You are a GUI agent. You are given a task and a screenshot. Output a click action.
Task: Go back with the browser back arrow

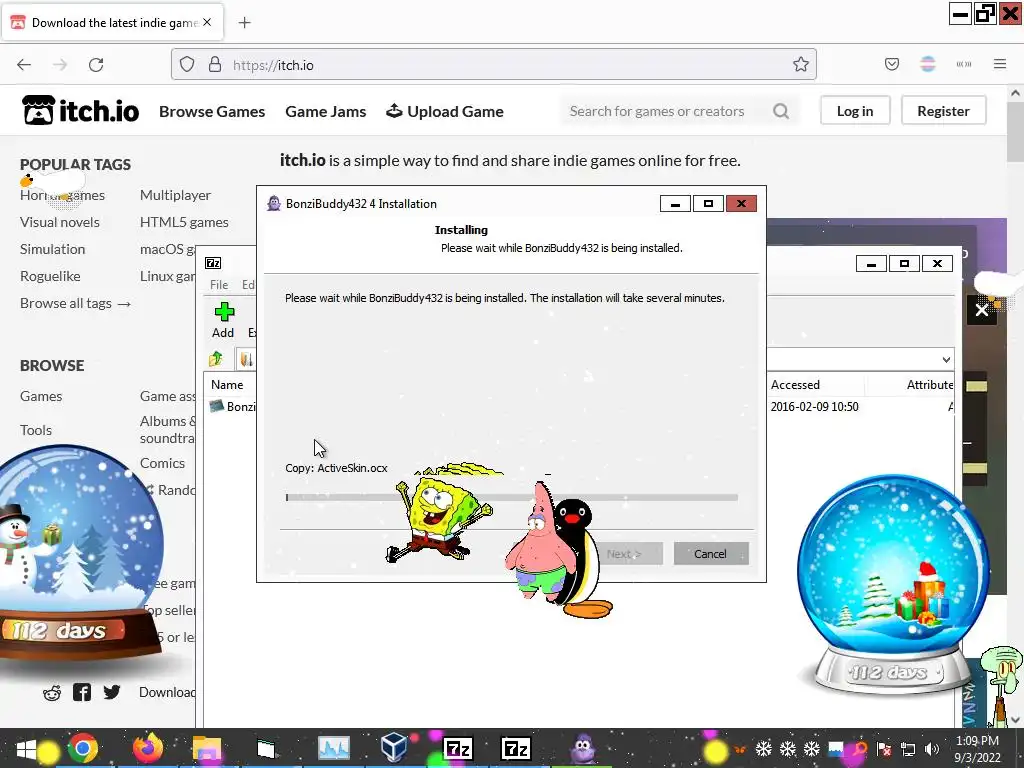[x=24, y=65]
